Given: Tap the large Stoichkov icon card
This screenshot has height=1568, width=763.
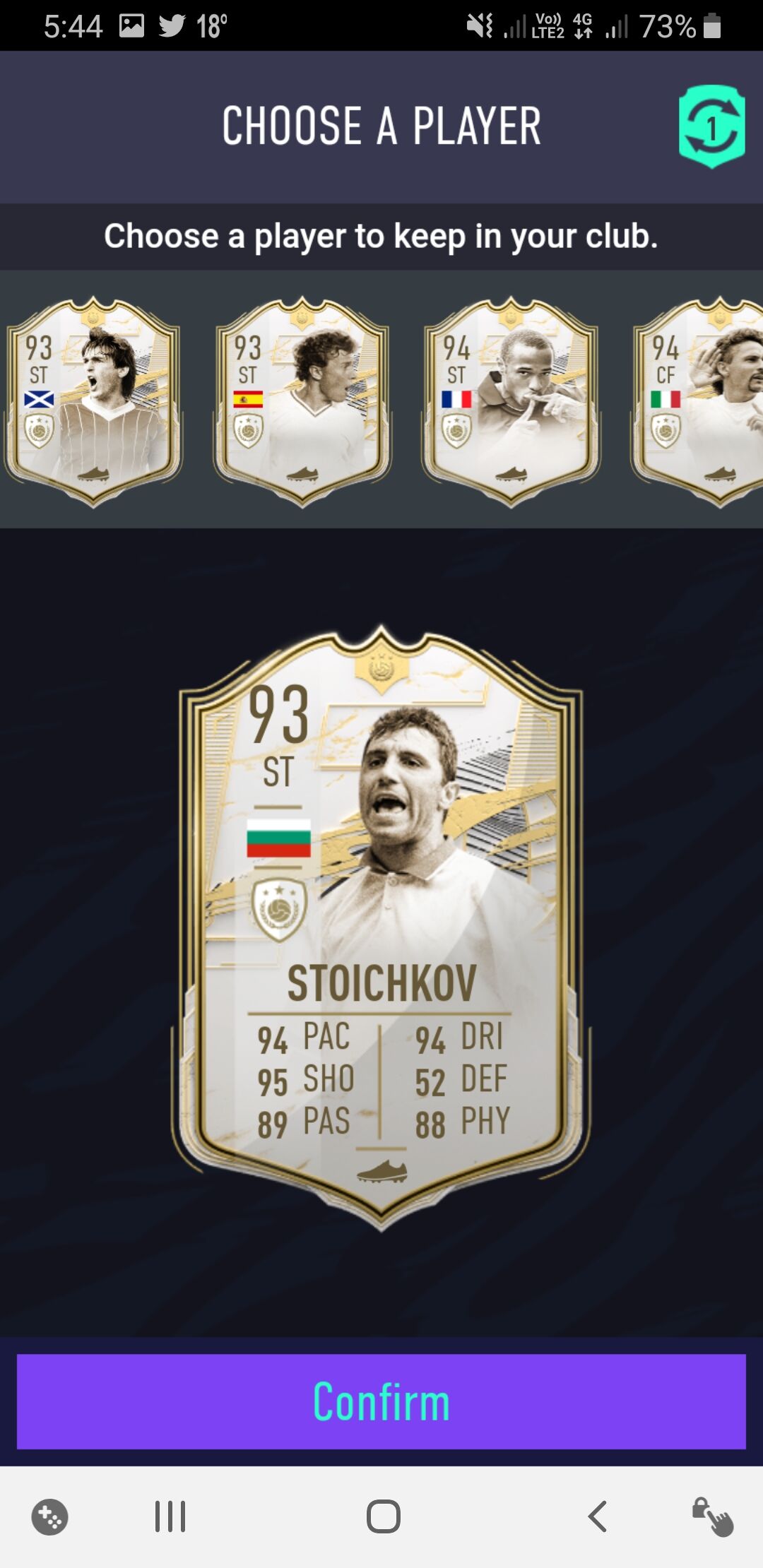Looking at the screenshot, I should tap(381, 927).
